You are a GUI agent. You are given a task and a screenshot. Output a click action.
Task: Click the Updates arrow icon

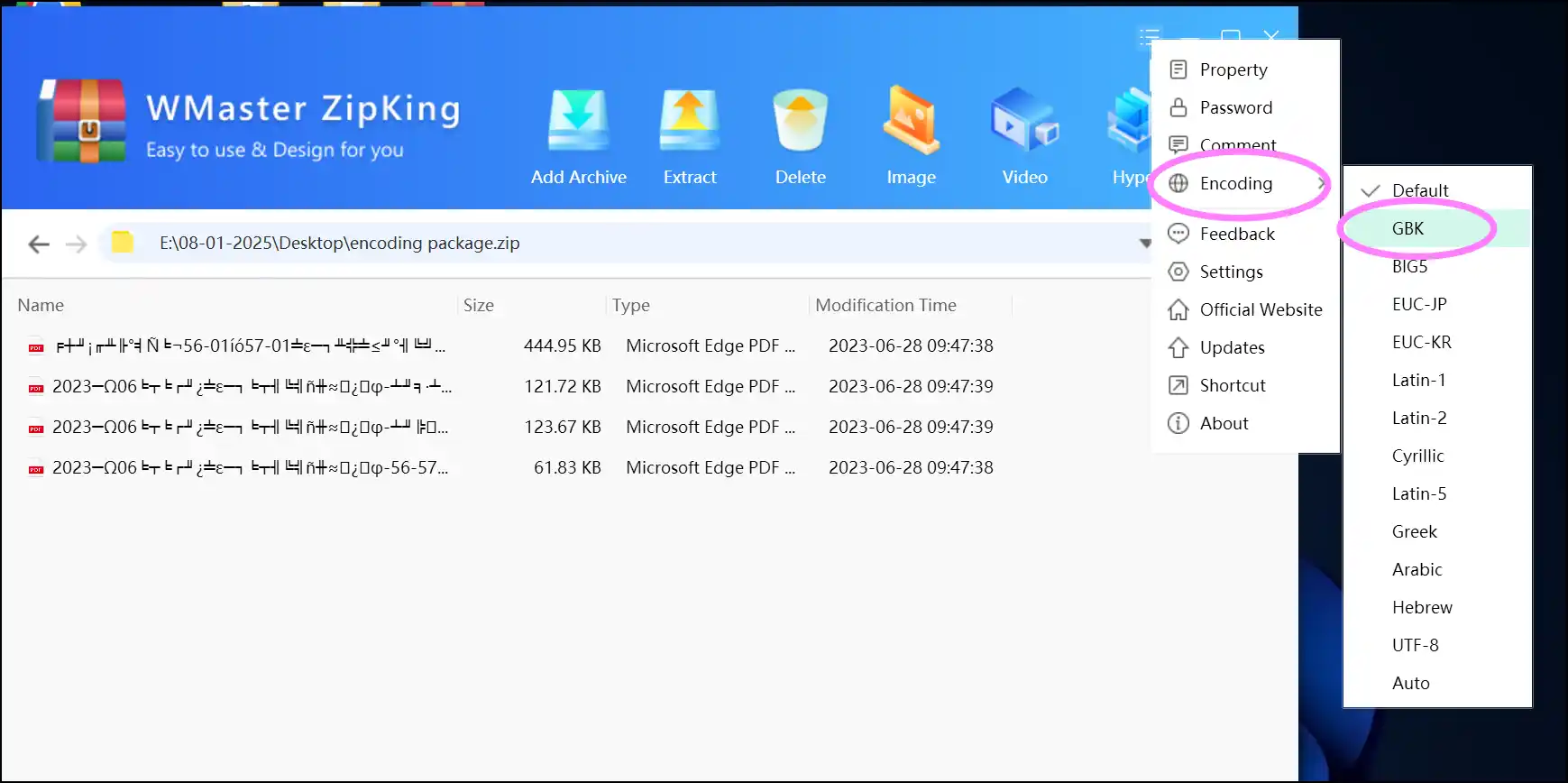pyautogui.click(x=1178, y=347)
